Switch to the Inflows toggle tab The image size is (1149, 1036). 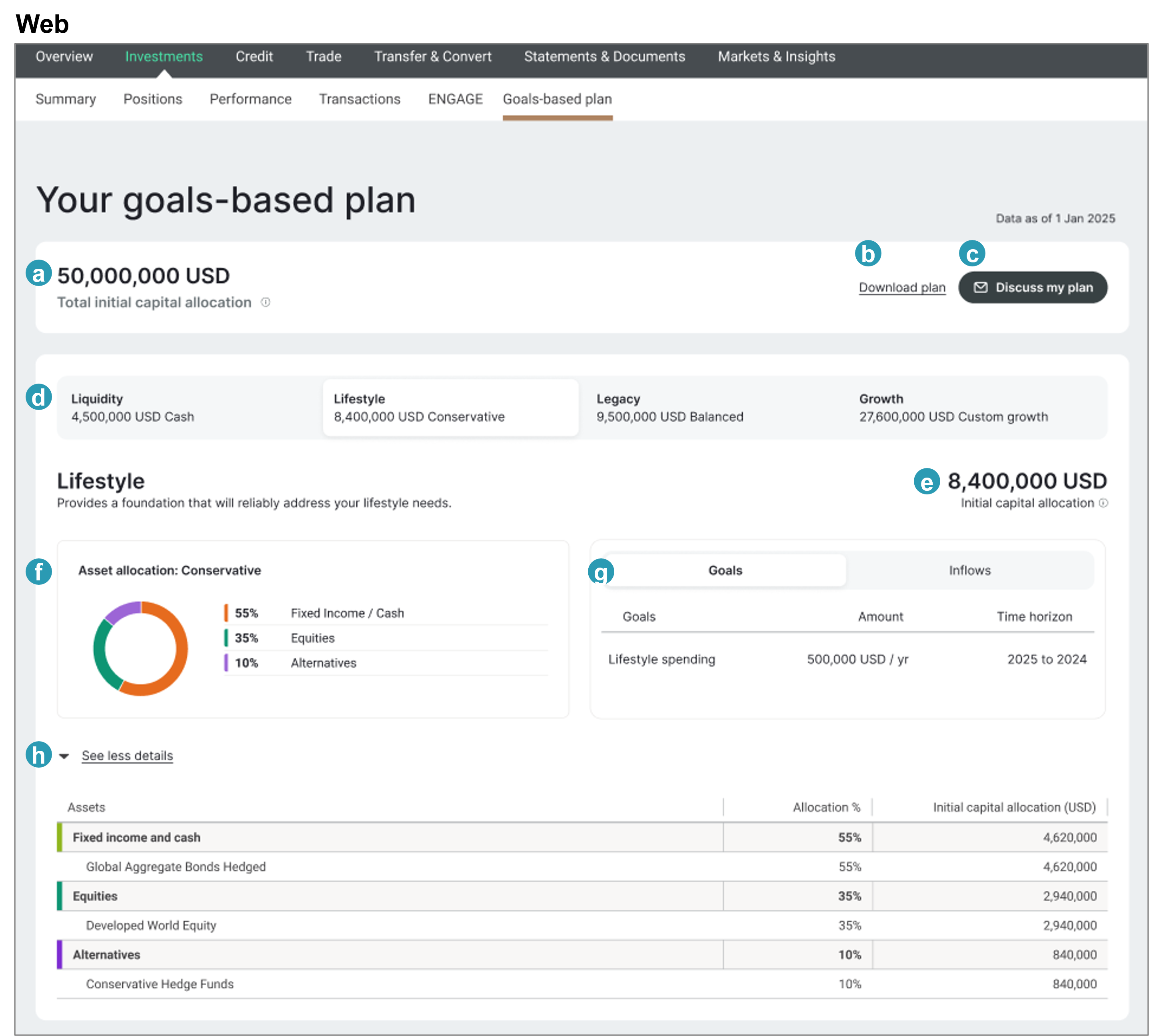(969, 570)
